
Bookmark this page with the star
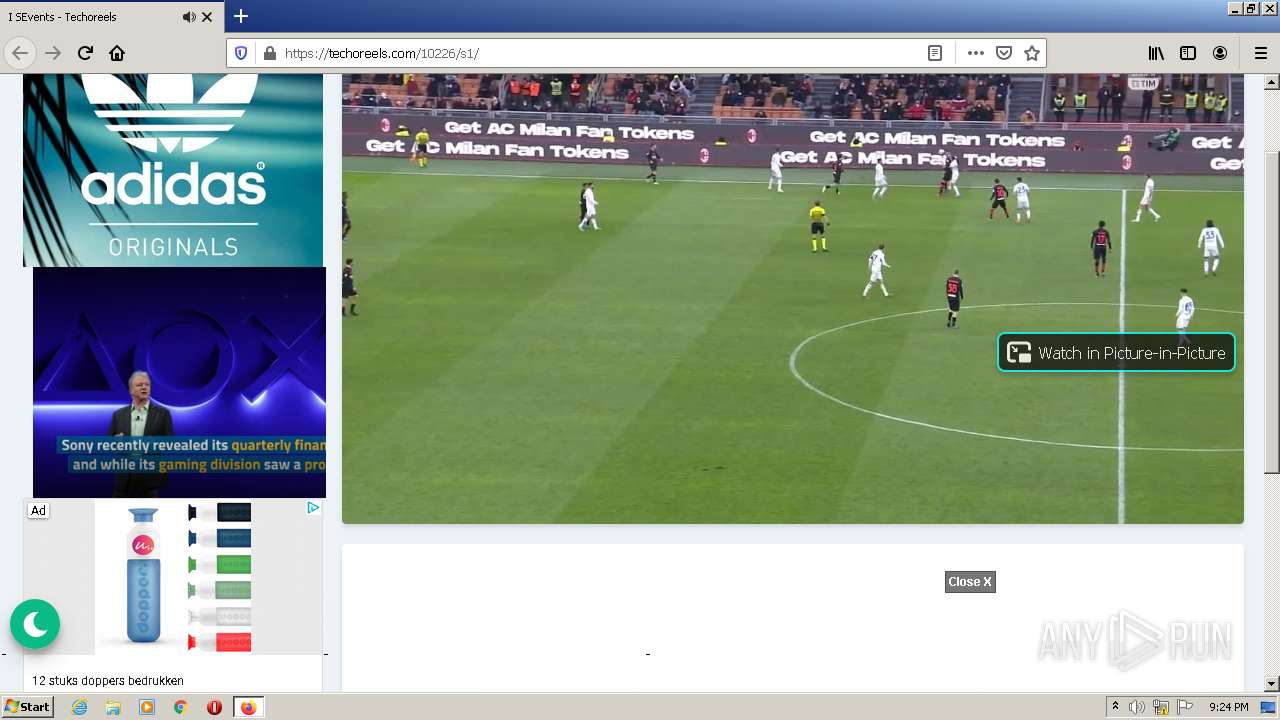(x=1032, y=53)
